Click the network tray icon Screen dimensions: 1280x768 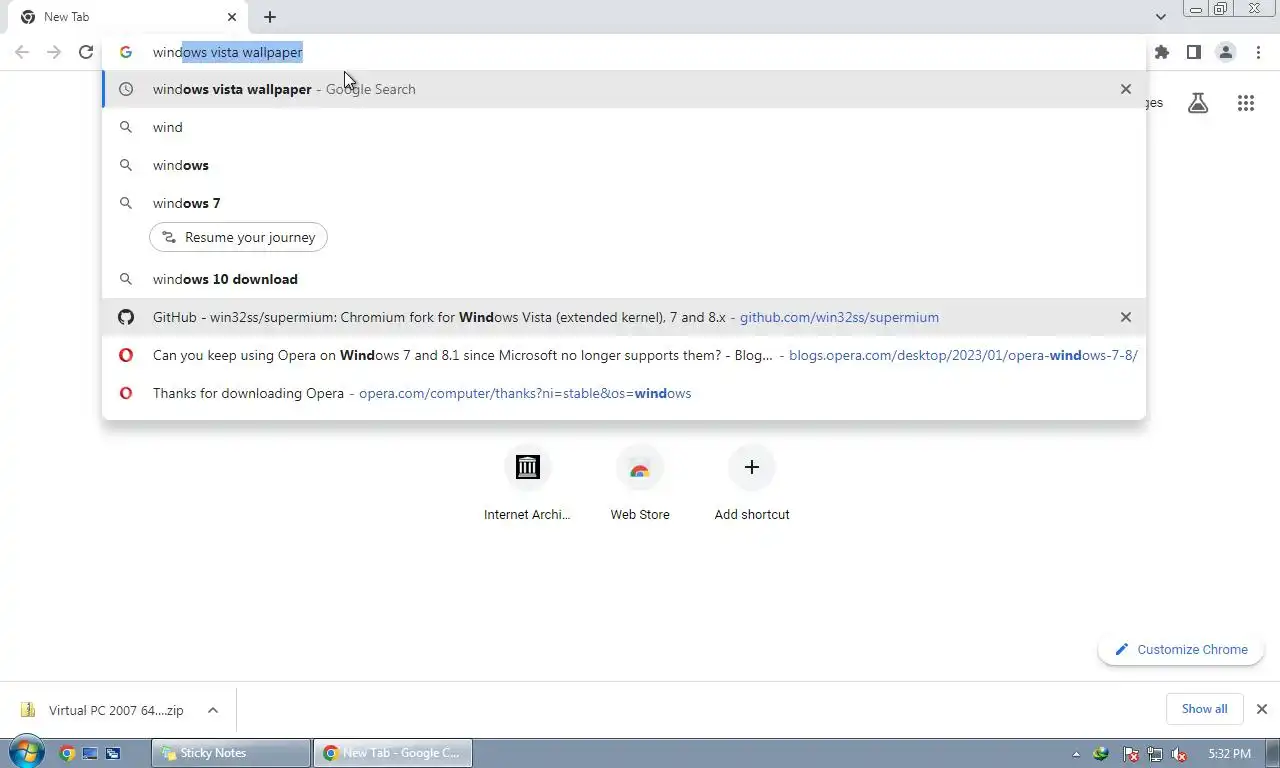tap(1155, 754)
